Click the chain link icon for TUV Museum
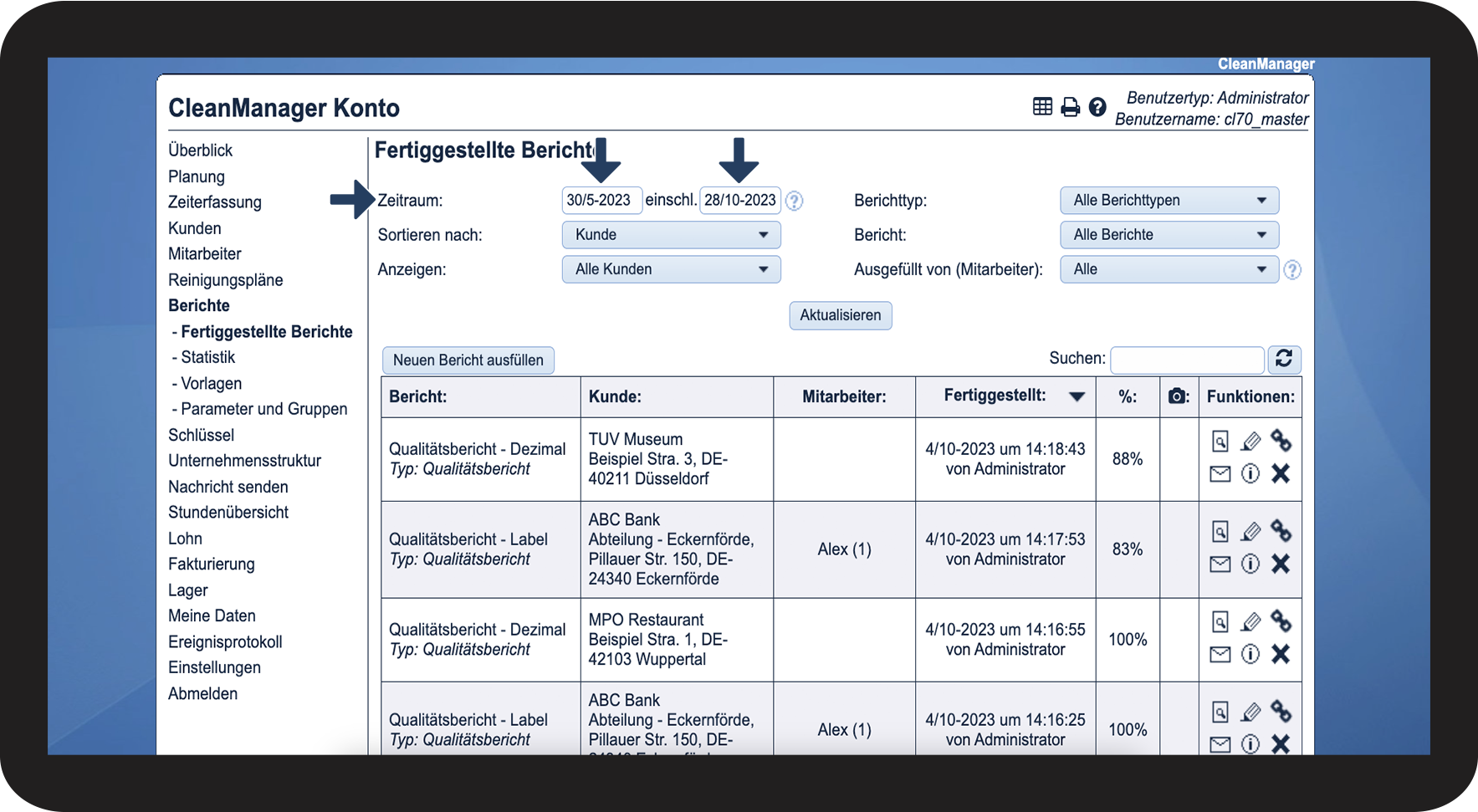1478x812 pixels. click(1281, 440)
